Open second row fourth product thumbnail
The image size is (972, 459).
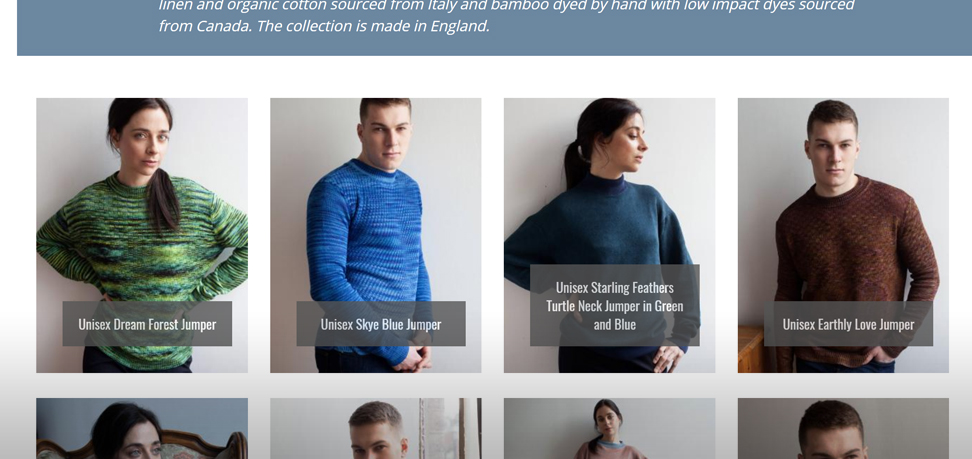click(x=843, y=429)
